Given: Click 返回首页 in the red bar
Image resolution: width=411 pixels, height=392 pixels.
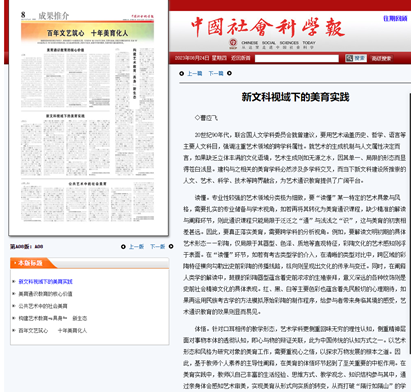Looking at the screenshot, I should pyautogui.click(x=241, y=58).
